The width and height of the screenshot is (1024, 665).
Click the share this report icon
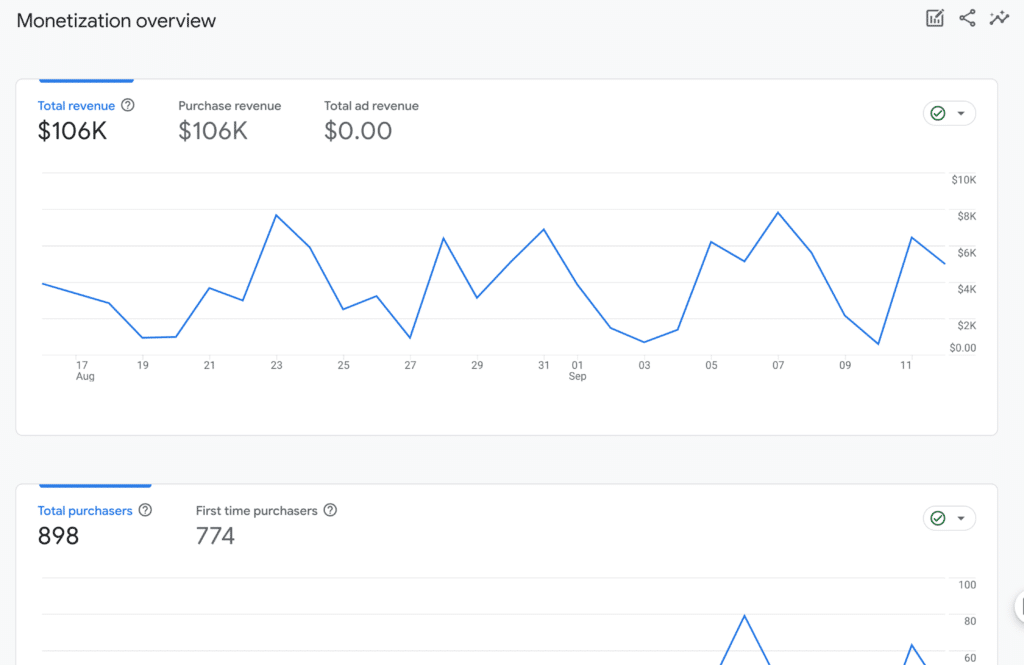[966, 17]
